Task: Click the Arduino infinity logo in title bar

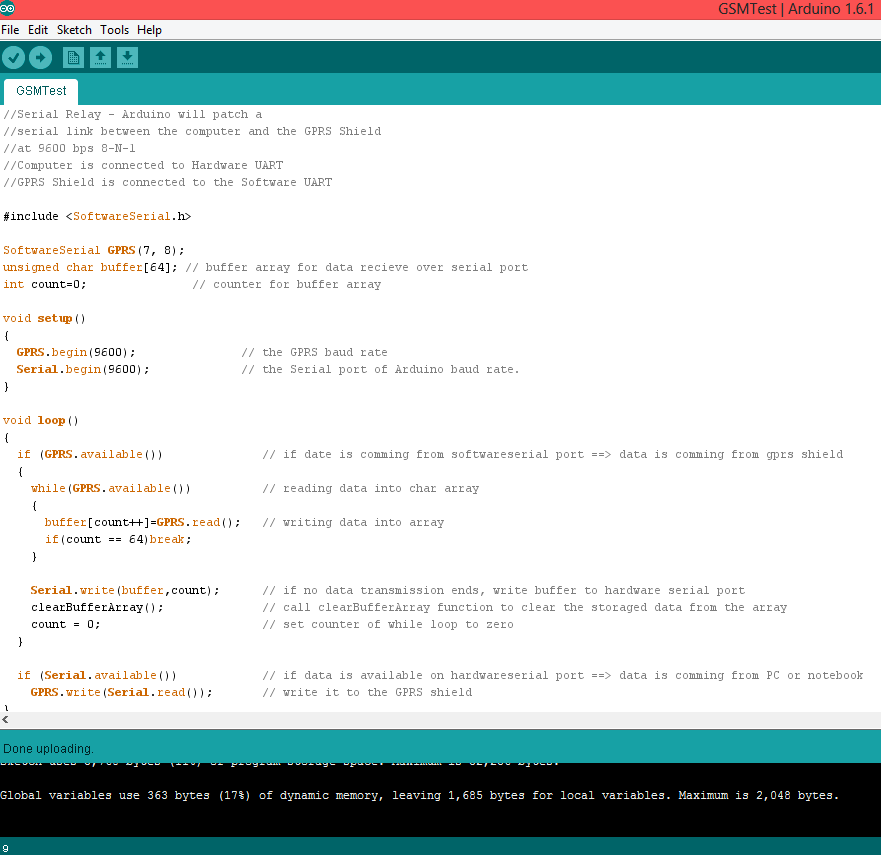Action: point(7,8)
